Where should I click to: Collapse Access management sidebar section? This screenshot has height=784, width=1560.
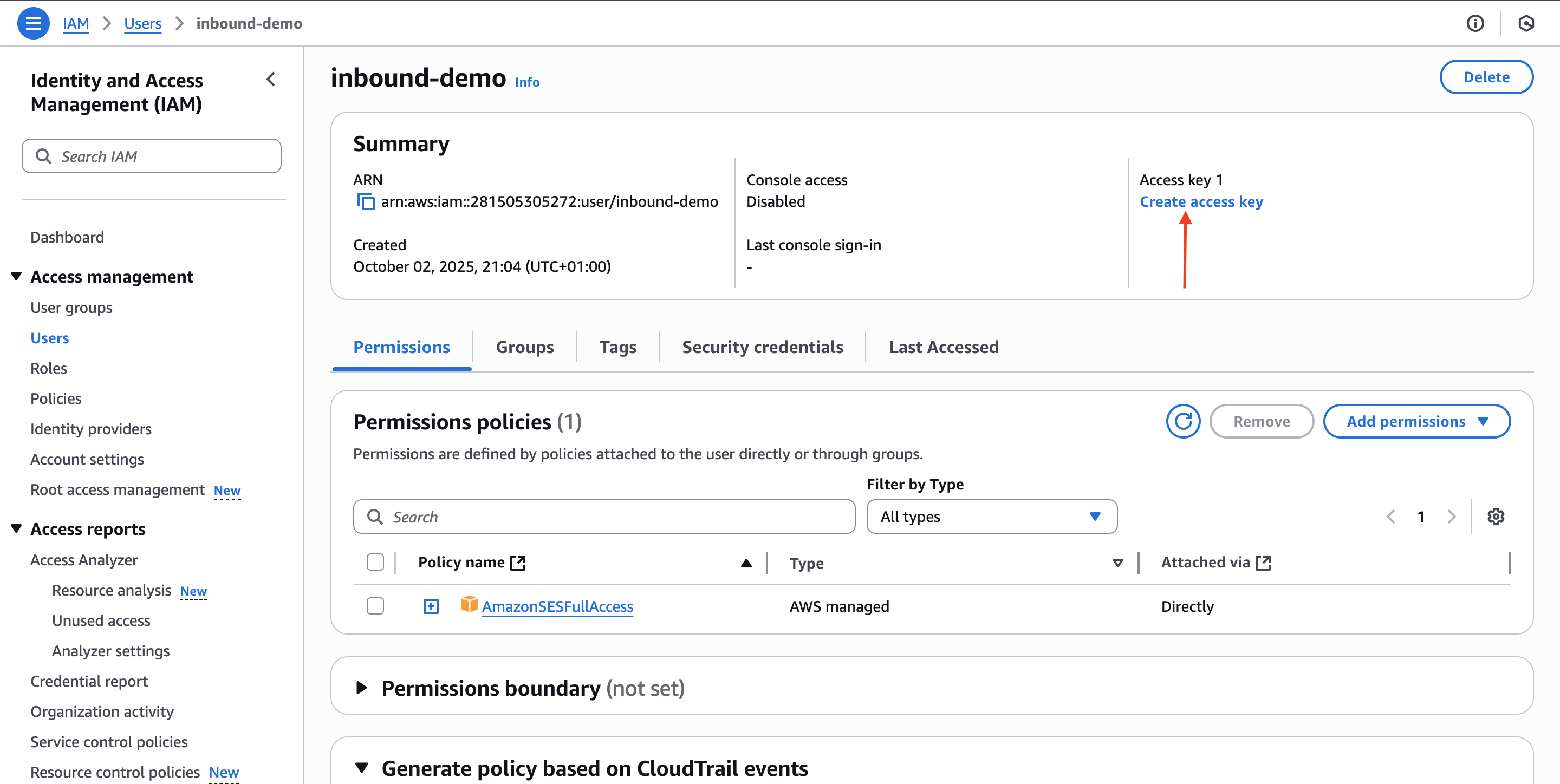tap(16, 277)
